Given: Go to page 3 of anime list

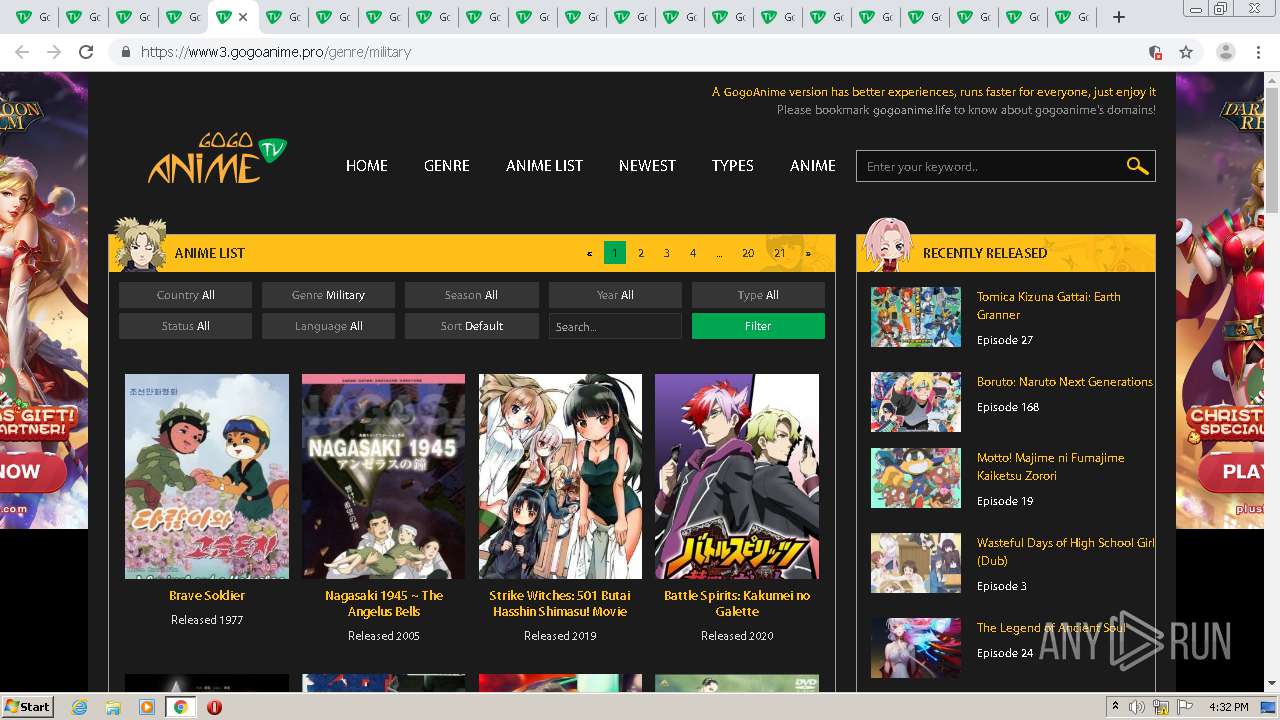Looking at the screenshot, I should 667,254.
